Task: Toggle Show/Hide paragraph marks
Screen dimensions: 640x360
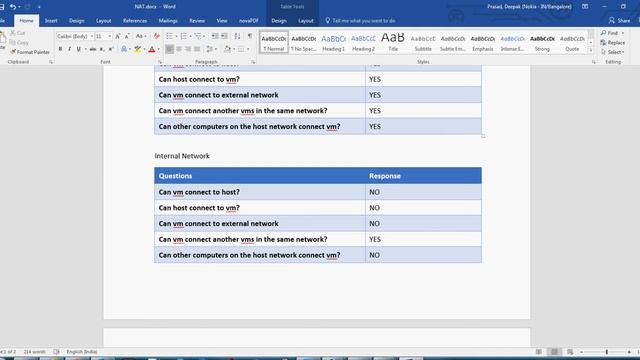Action: point(250,36)
